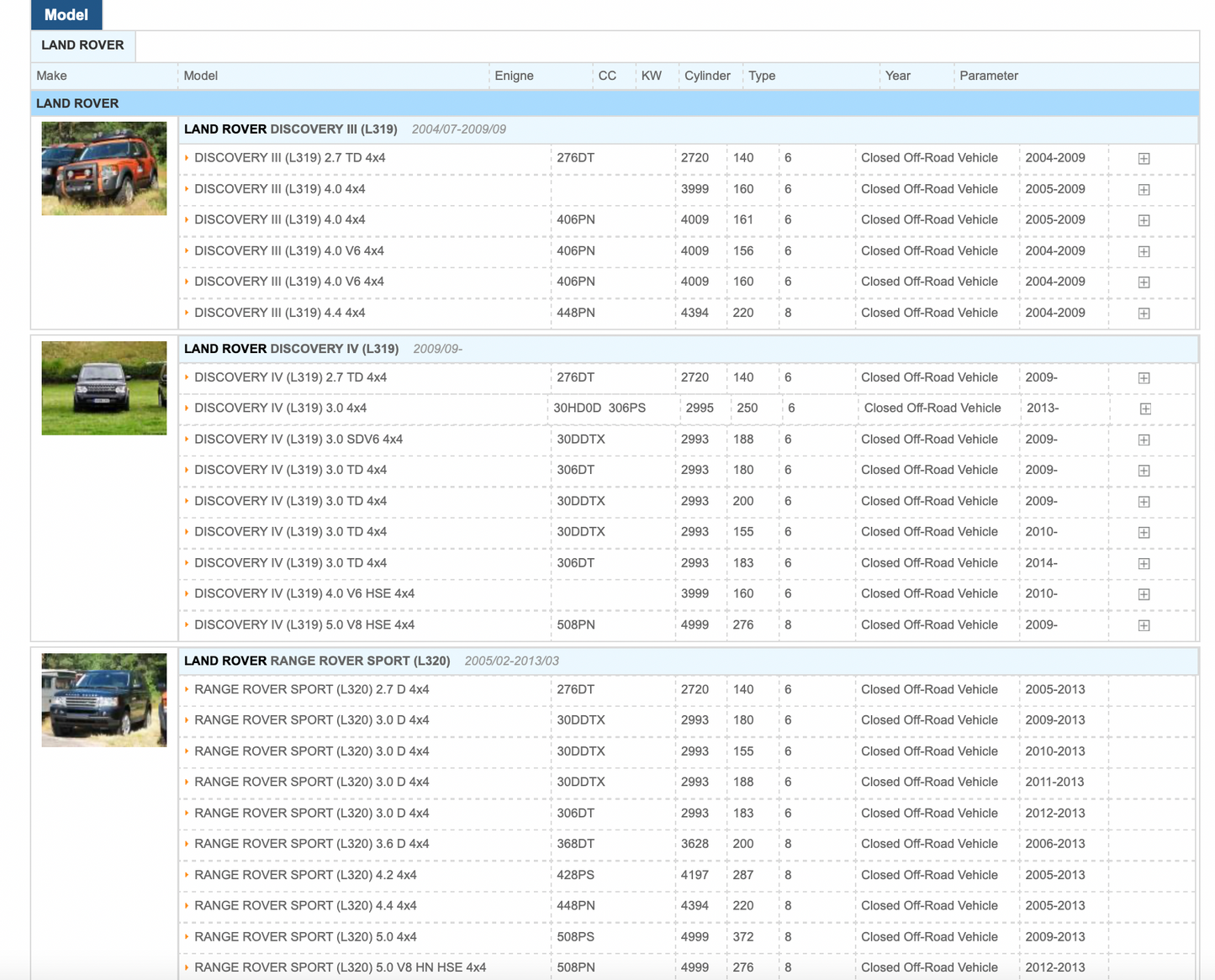1215x980 pixels.
Task: Open plus icon for Discovery IV 3.0 4x4 row
Action: [x=1145, y=409]
